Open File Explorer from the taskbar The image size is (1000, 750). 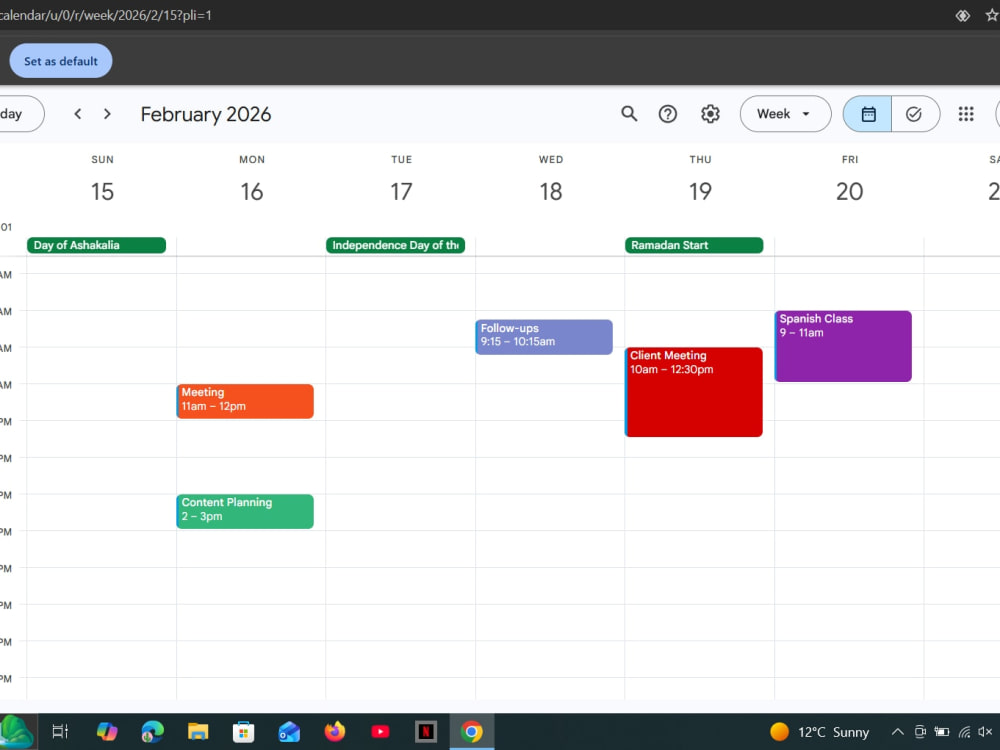pyautogui.click(x=198, y=732)
